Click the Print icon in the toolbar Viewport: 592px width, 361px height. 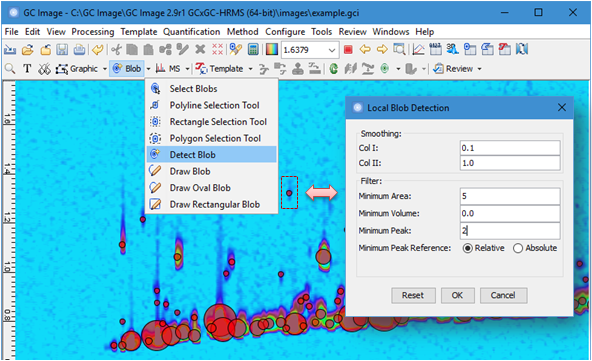(x=79, y=50)
